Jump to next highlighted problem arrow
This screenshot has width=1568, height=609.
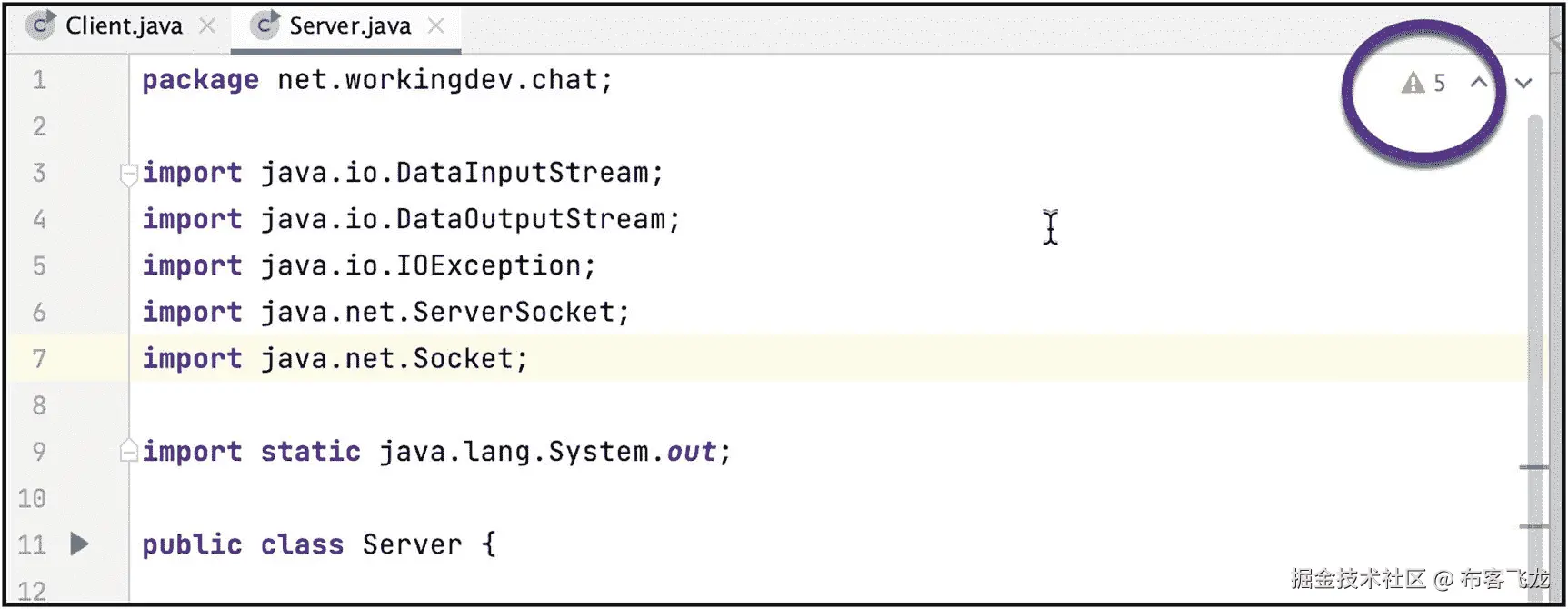point(1524,84)
